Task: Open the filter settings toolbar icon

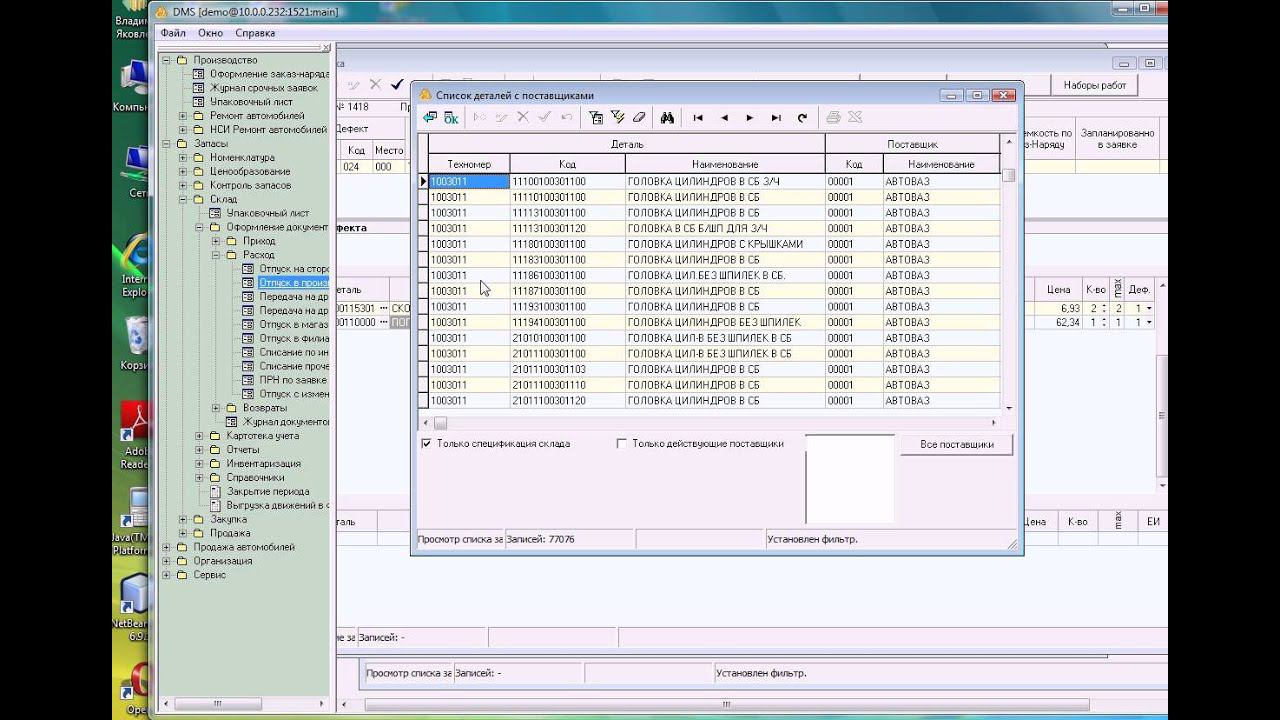Action: click(x=596, y=118)
